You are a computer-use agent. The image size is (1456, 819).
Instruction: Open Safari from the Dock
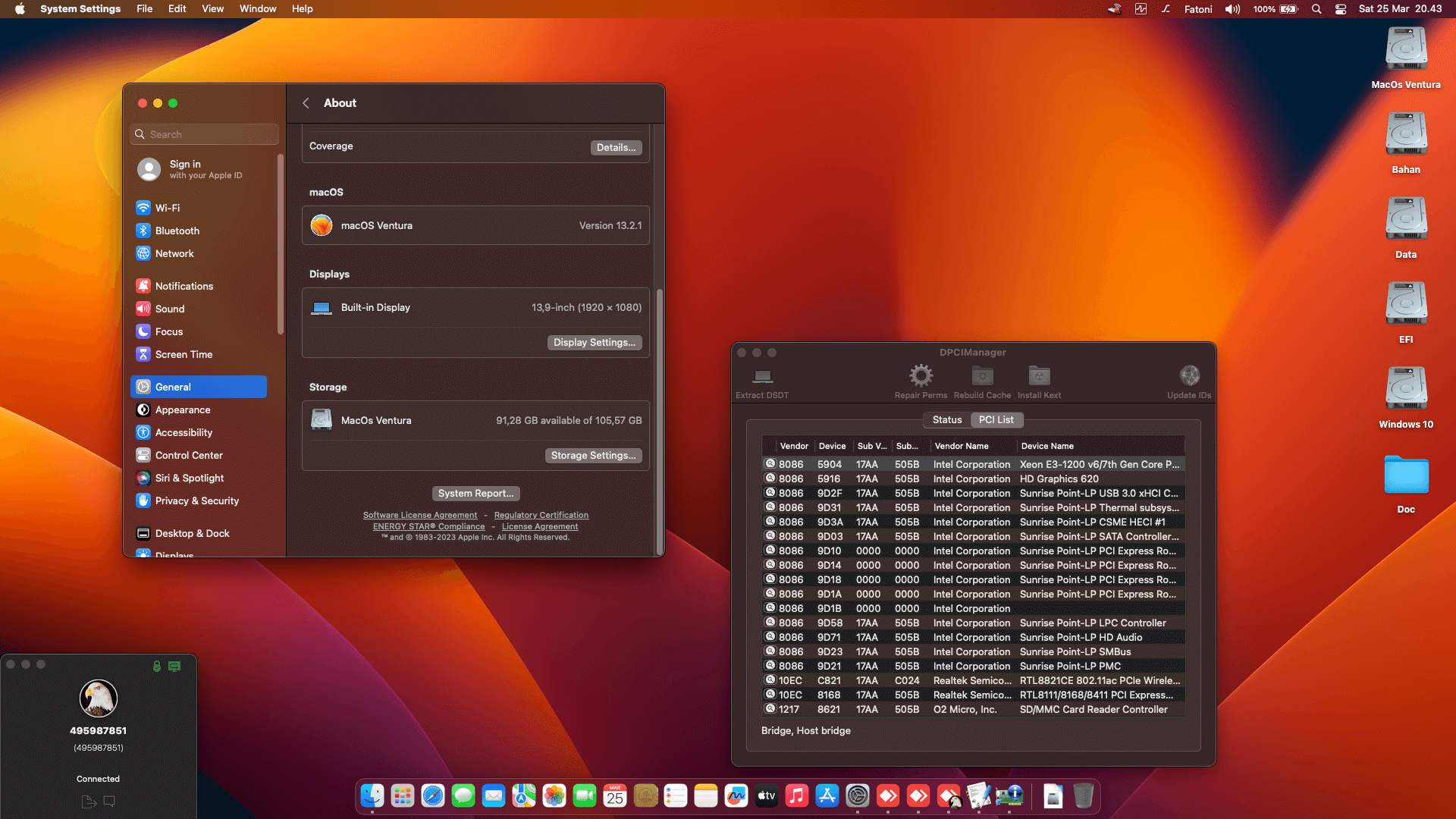pyautogui.click(x=433, y=795)
